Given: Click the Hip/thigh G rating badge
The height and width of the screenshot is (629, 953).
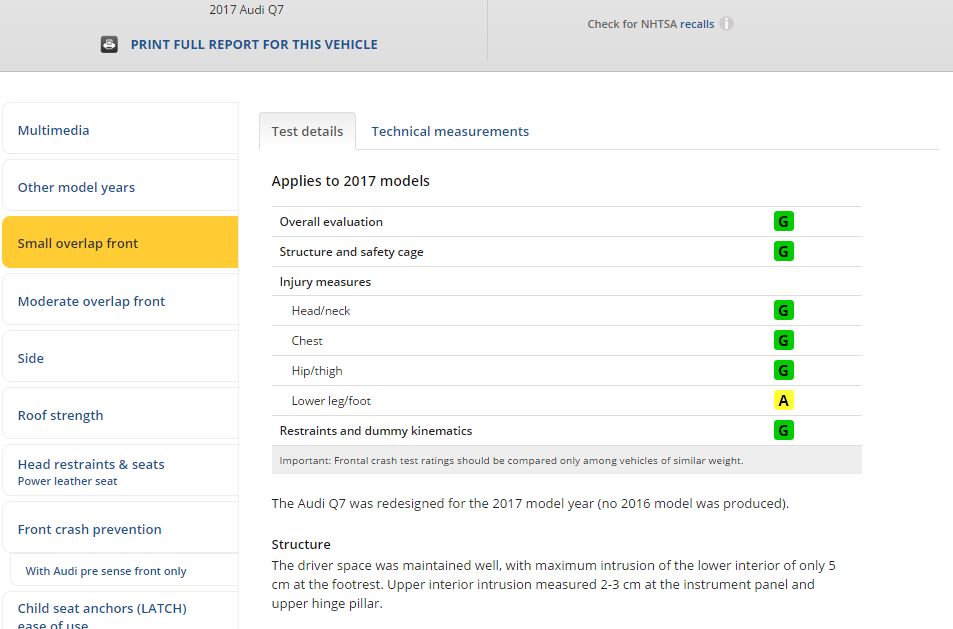Looking at the screenshot, I should (783, 370).
